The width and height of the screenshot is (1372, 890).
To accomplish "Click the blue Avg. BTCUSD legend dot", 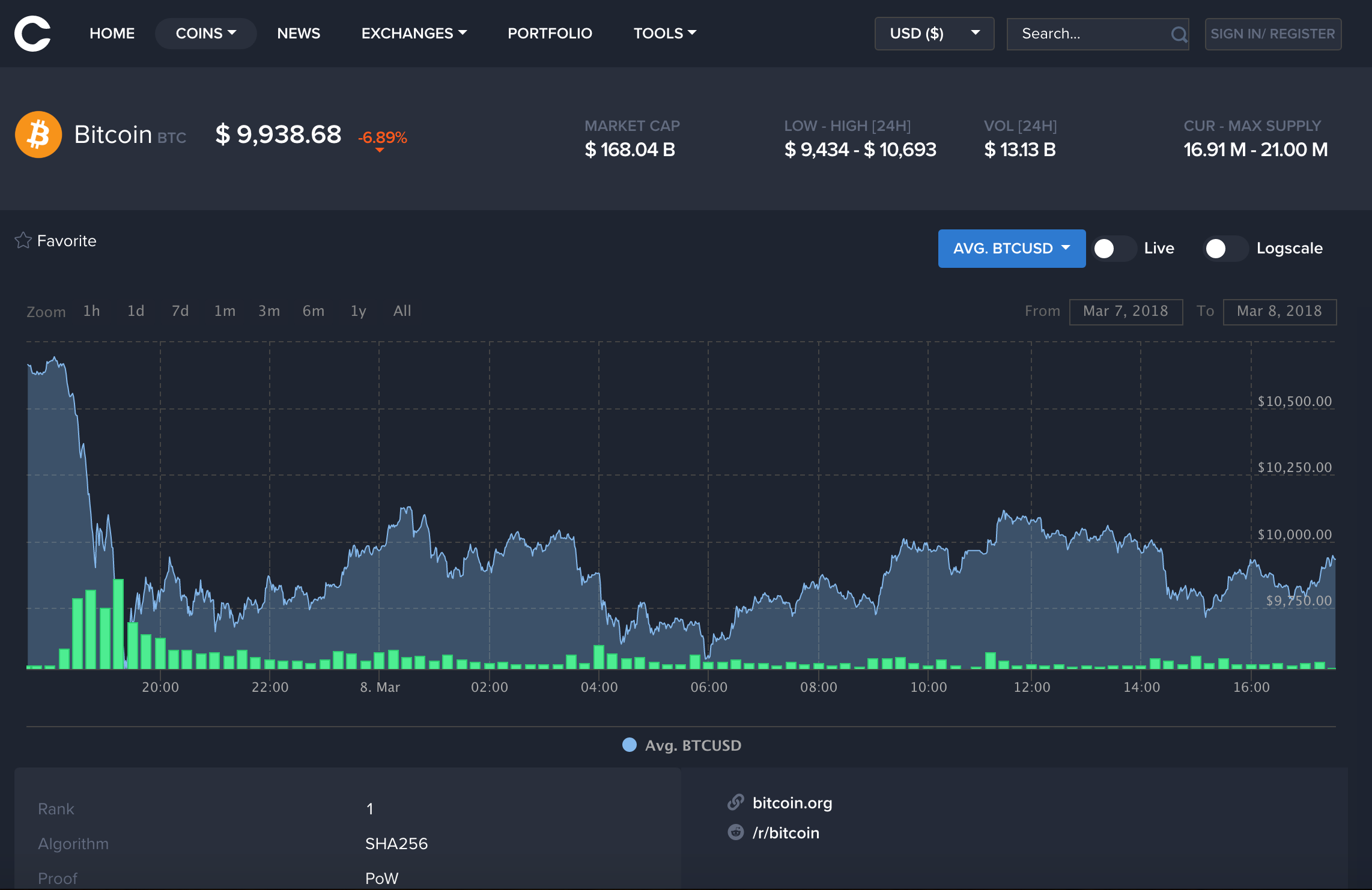I will point(629,745).
